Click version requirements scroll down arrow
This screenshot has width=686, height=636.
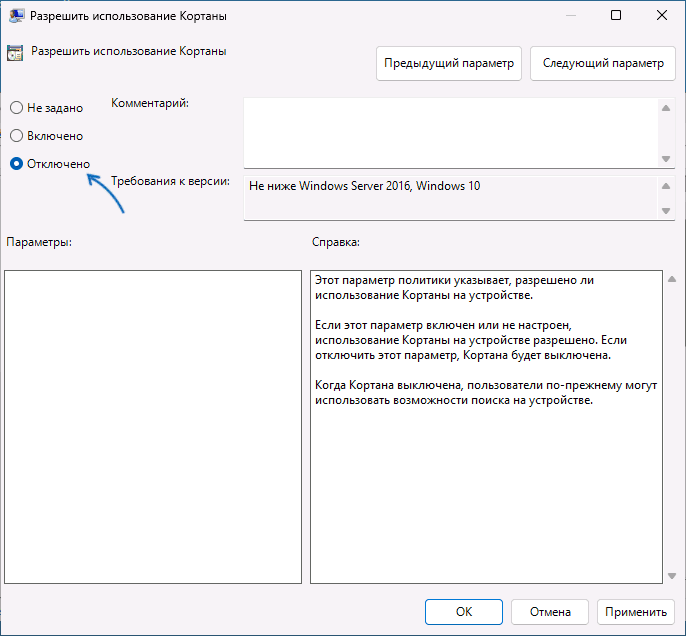[x=666, y=211]
